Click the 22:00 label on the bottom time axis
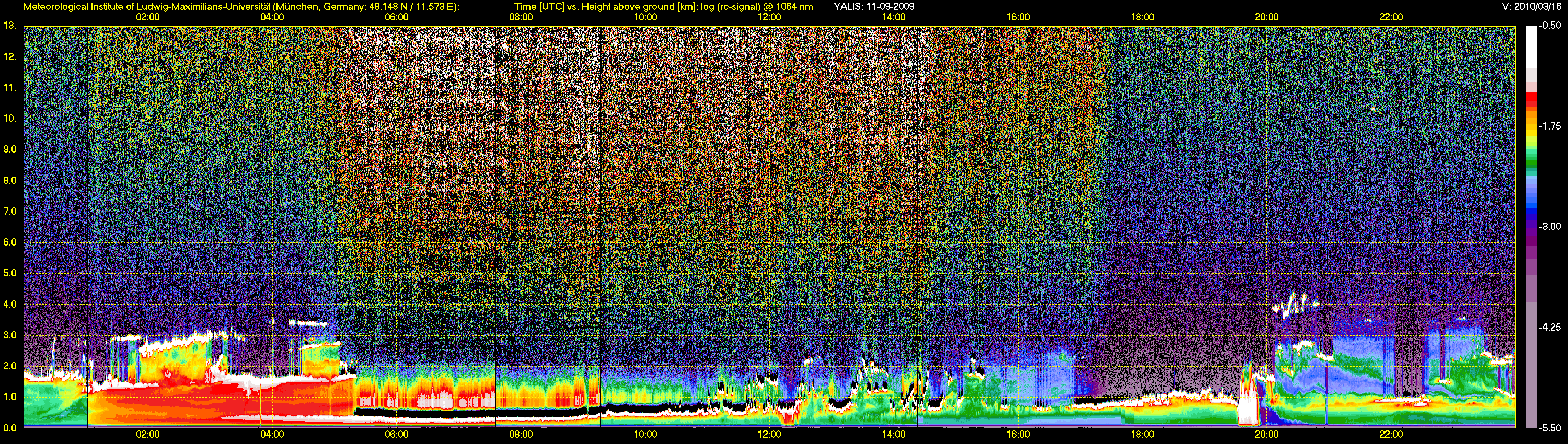The width and height of the screenshot is (1568, 444). [x=1391, y=434]
